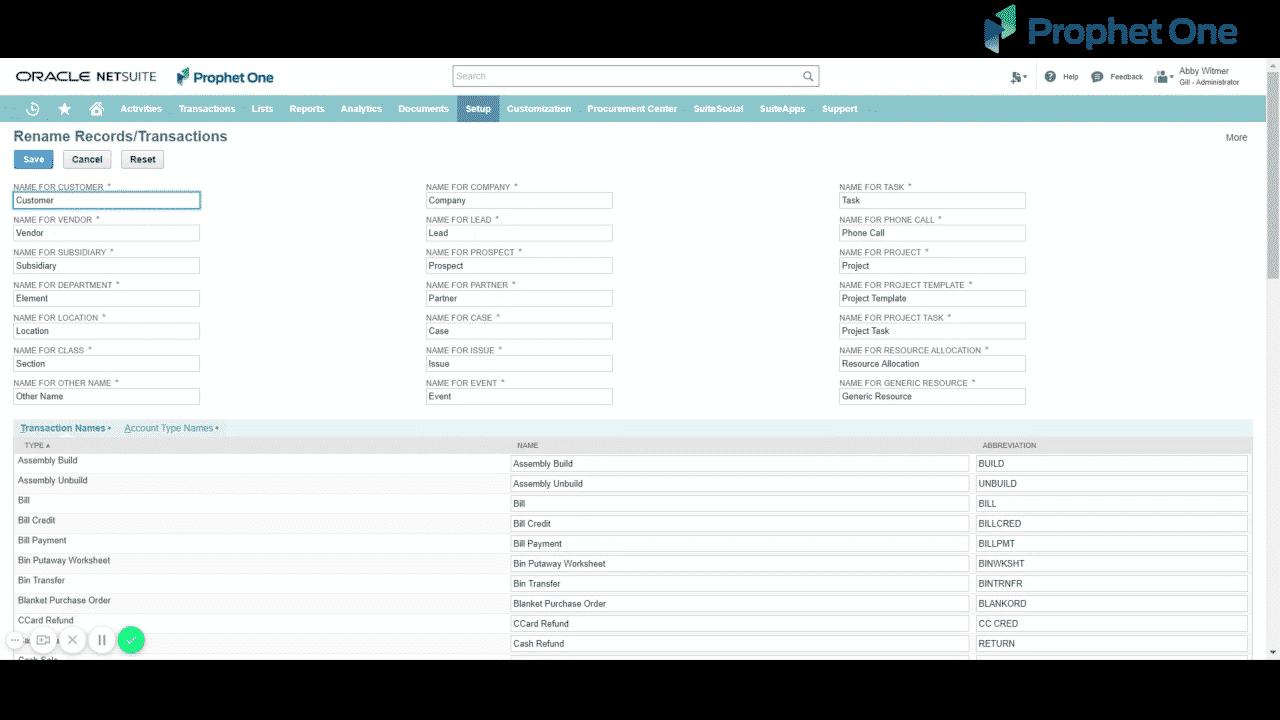Click the More link near the page title
Image resolution: width=1280 pixels, height=720 pixels.
point(1237,137)
